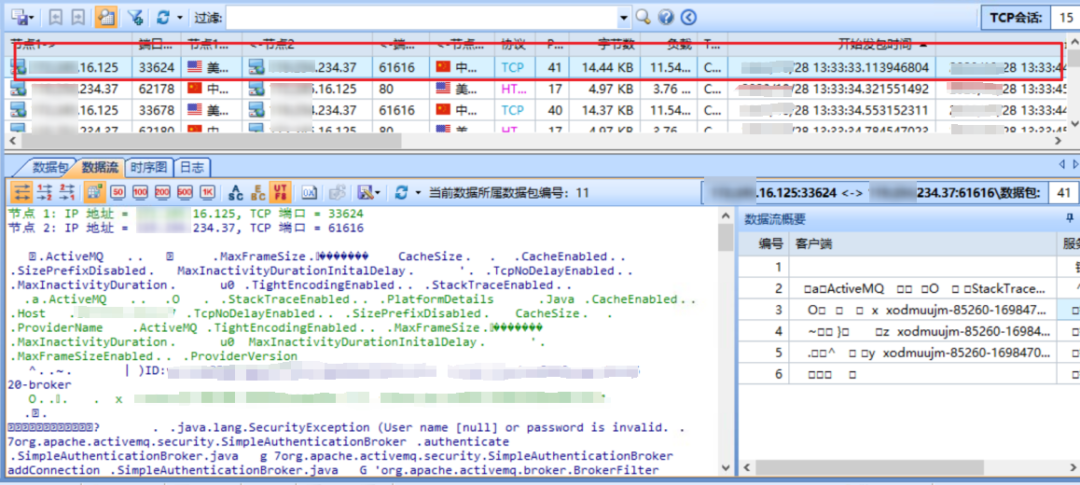Toggle the node 1 to 2 direction button
The width and height of the screenshot is (1080, 485).
pos(43,192)
